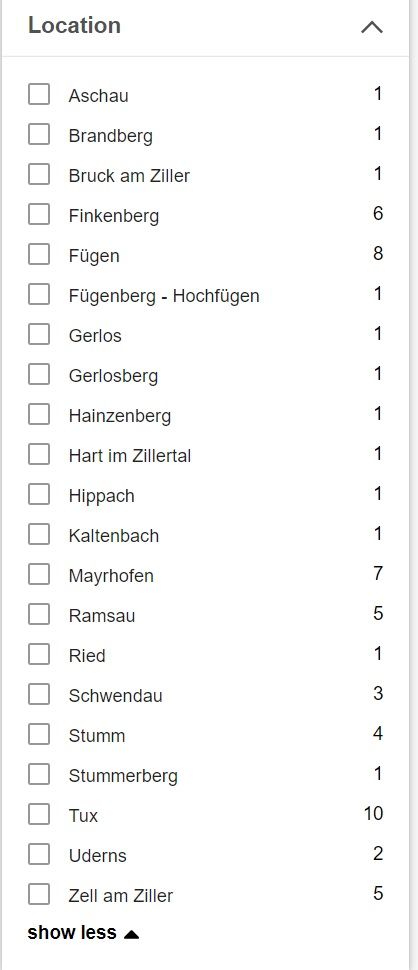Image resolution: width=418 pixels, height=970 pixels.
Task: Collapse the Location filter chevron
Action: pos(372,27)
